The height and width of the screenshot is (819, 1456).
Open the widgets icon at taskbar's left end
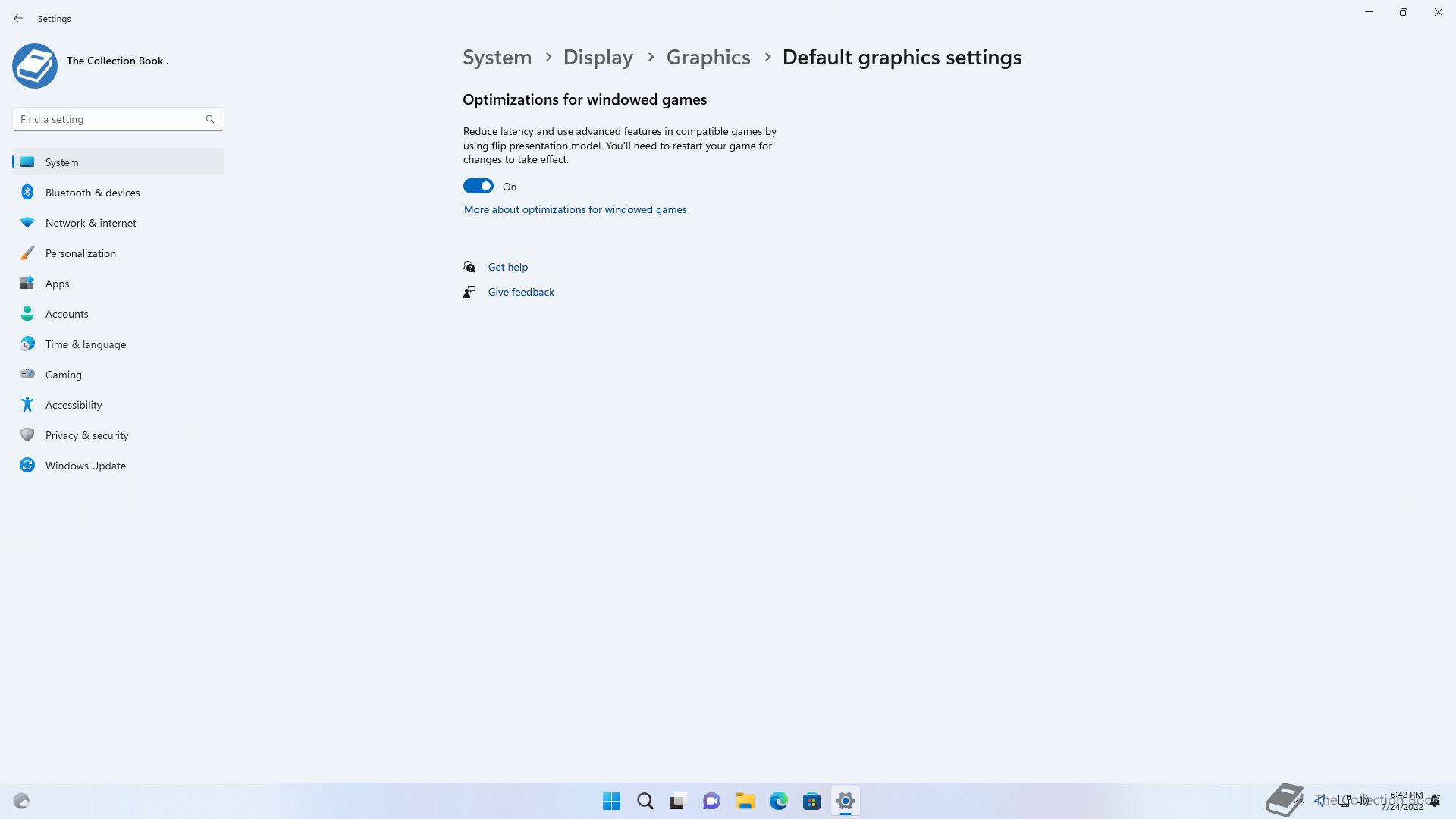pyautogui.click(x=21, y=801)
